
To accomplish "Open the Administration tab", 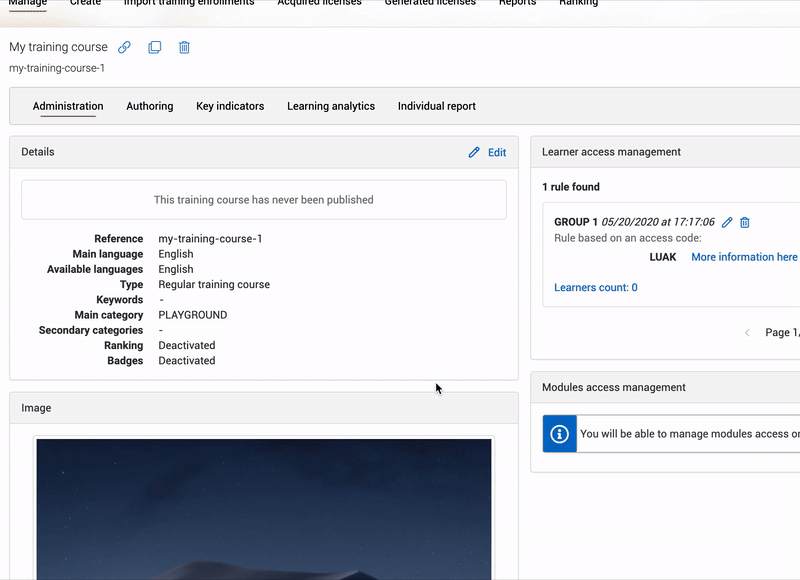I will [x=68, y=106].
